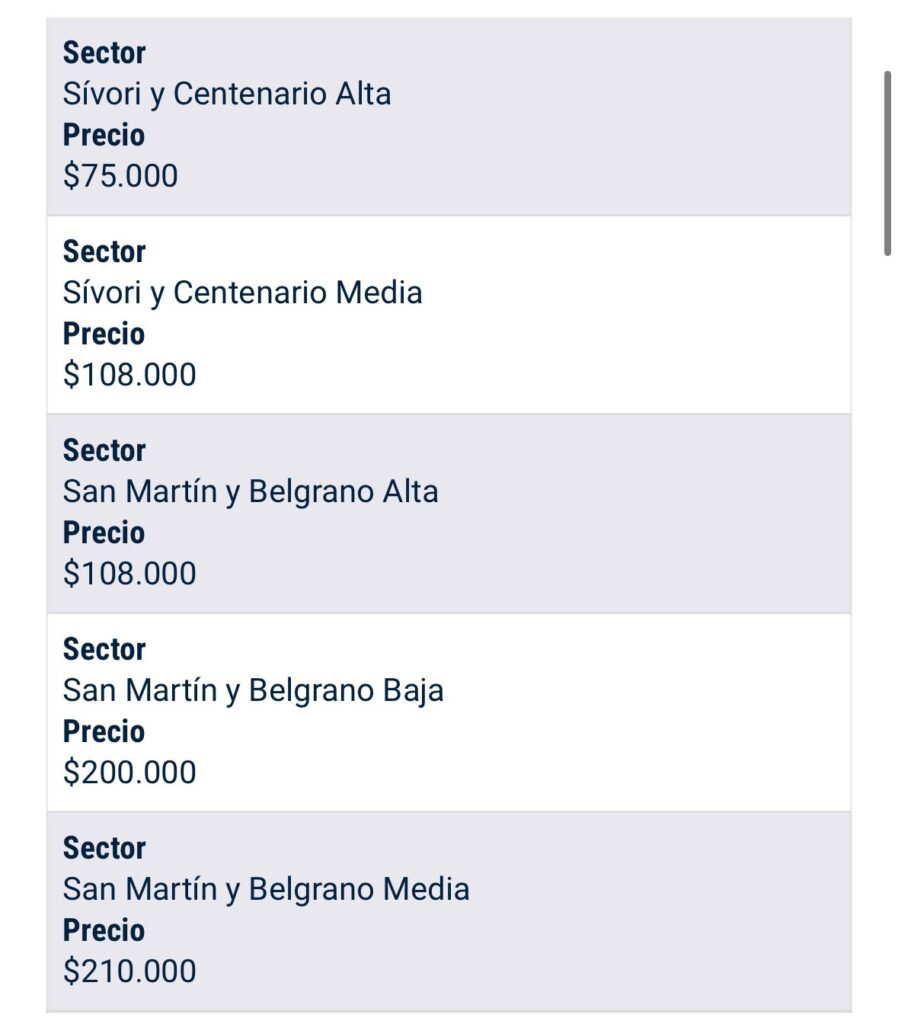
Task: Select the San Martín y Belgrano Alta sector name
Action: pos(250,492)
